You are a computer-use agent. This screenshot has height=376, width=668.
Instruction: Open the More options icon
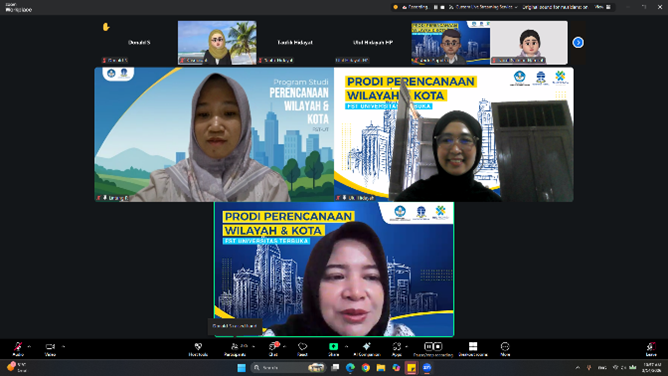pyautogui.click(x=505, y=347)
